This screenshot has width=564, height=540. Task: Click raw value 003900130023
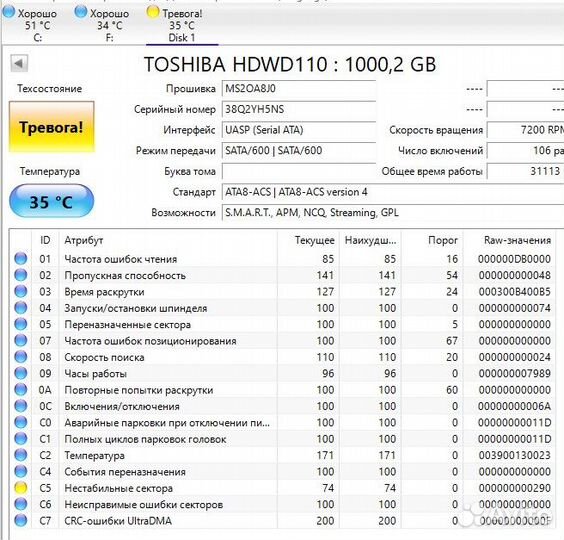[x=514, y=455]
